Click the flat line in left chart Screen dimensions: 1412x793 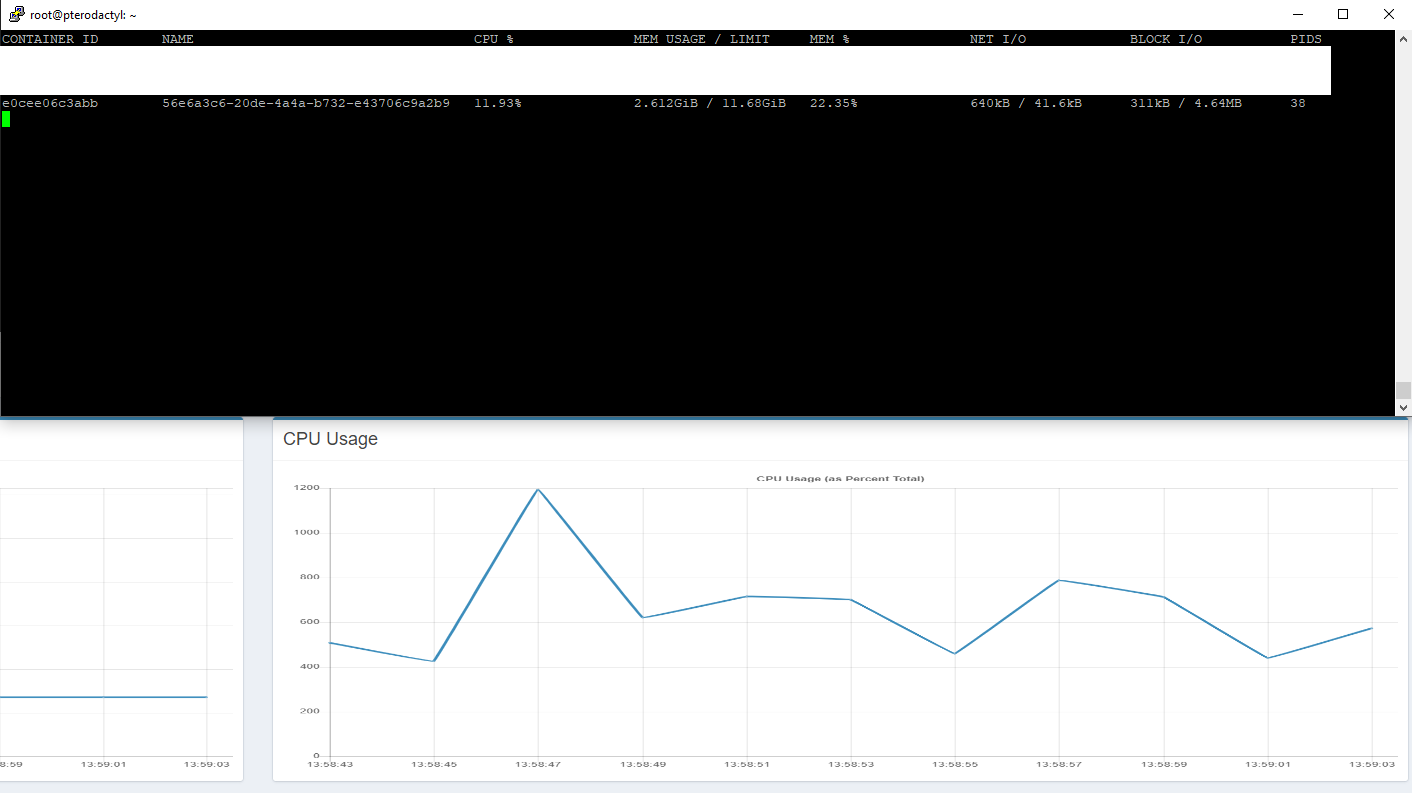(103, 697)
